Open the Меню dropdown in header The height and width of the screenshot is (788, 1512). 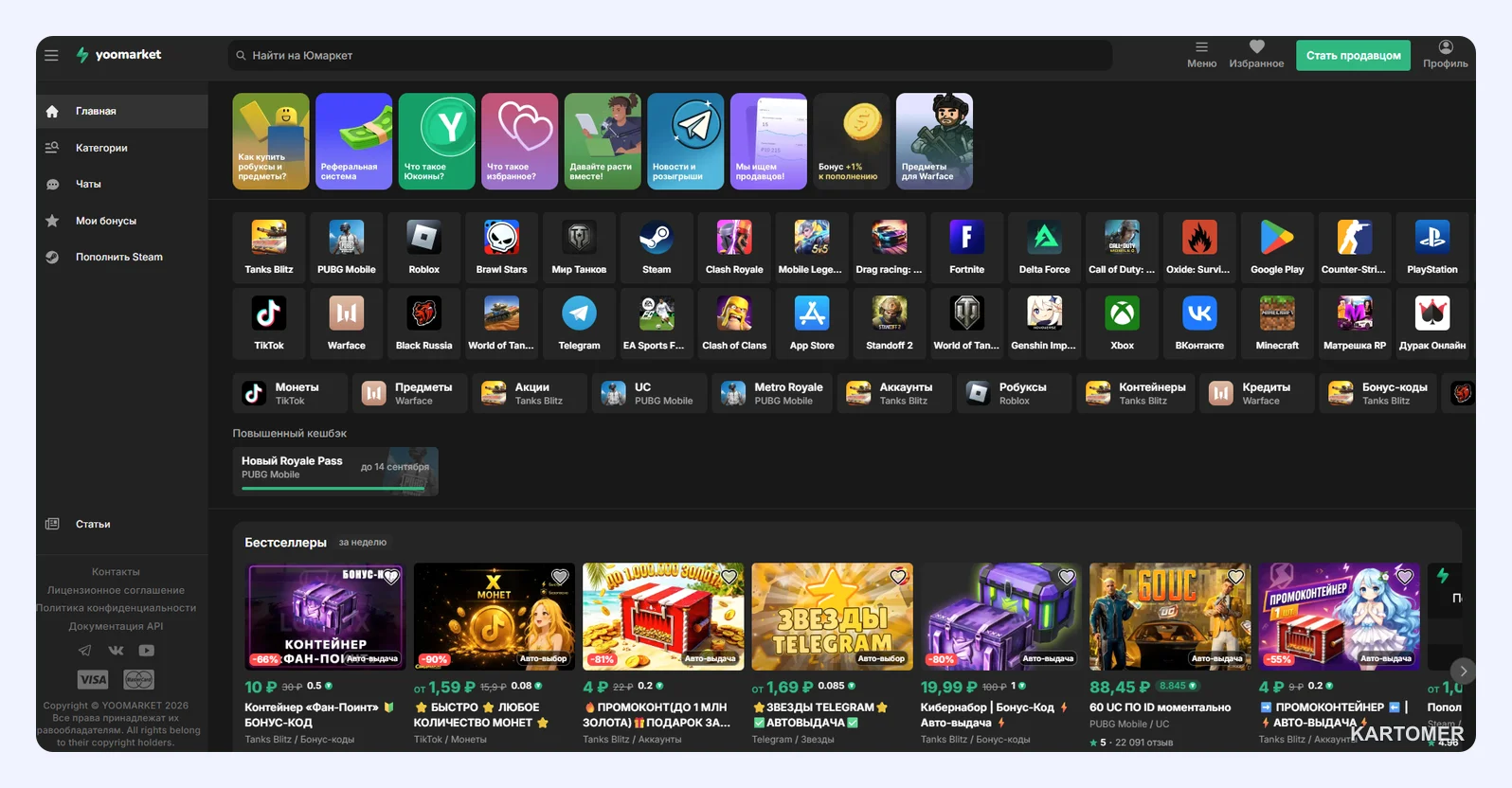click(x=1202, y=55)
